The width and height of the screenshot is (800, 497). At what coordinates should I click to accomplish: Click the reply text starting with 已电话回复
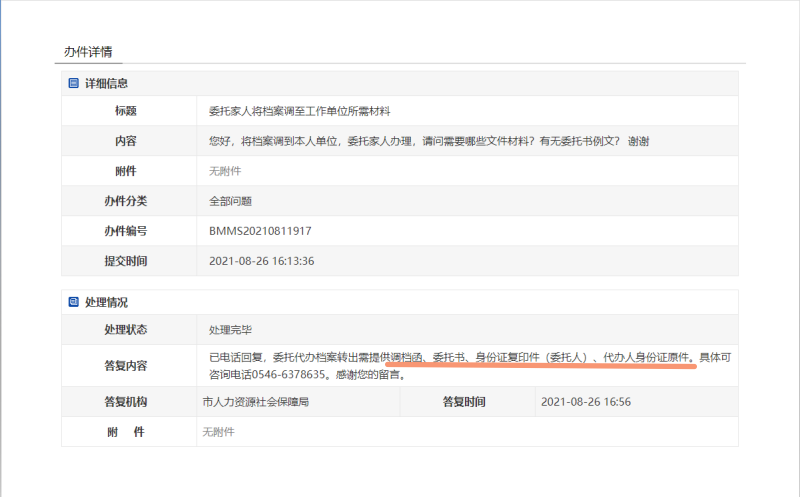tap(470, 366)
